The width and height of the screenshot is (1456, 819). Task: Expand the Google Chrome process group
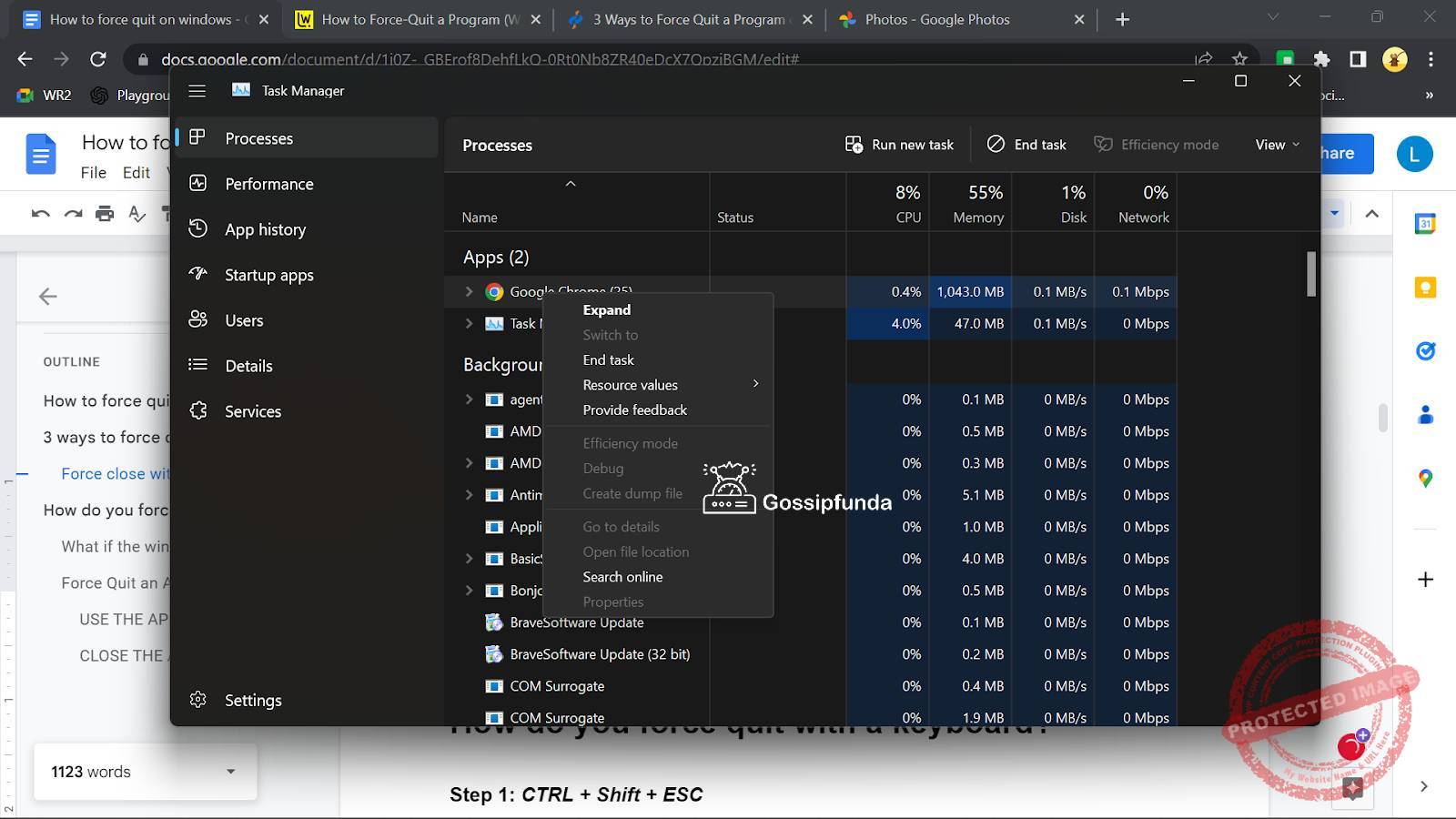click(469, 292)
